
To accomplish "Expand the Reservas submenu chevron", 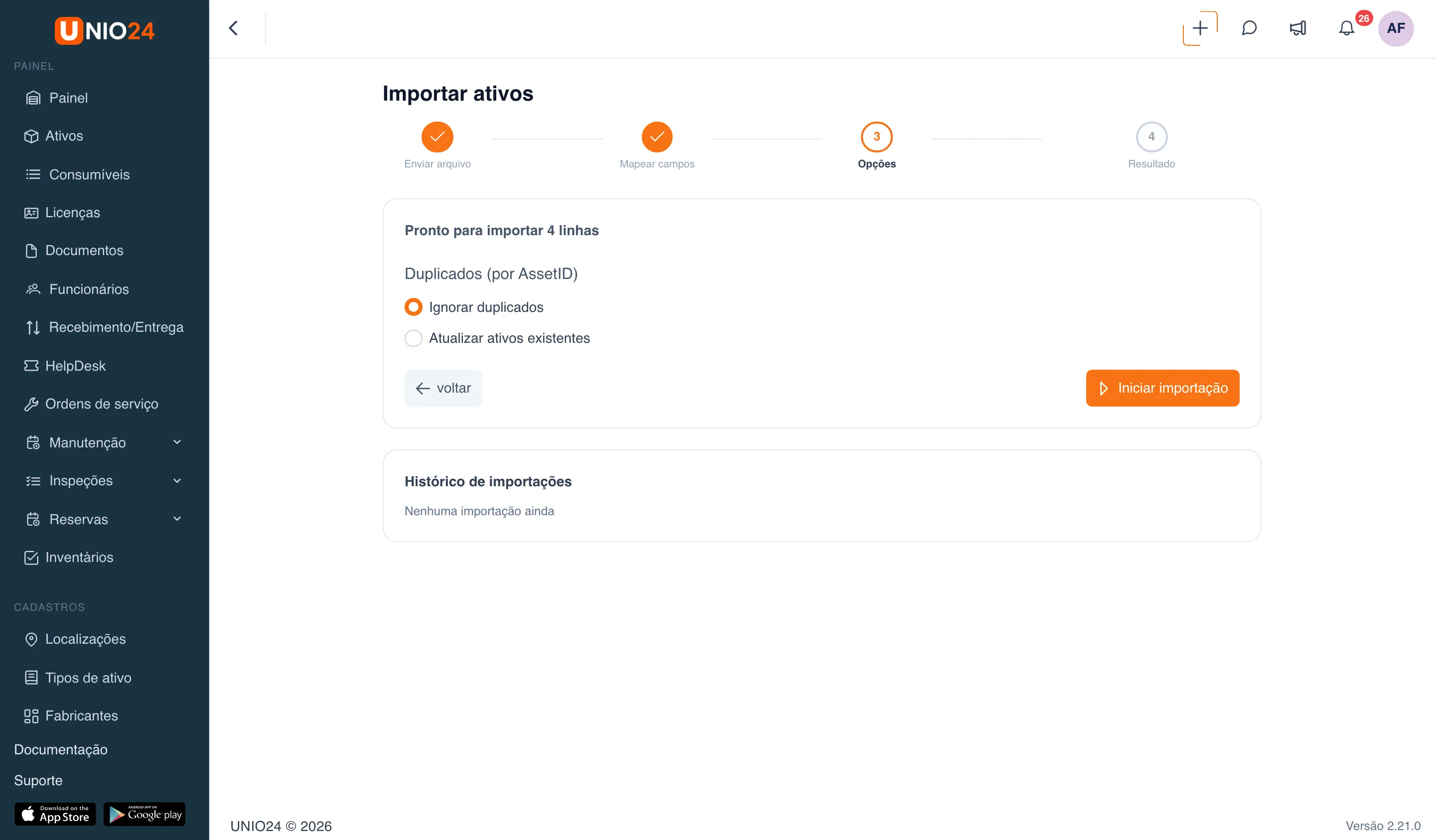I will coord(177,519).
